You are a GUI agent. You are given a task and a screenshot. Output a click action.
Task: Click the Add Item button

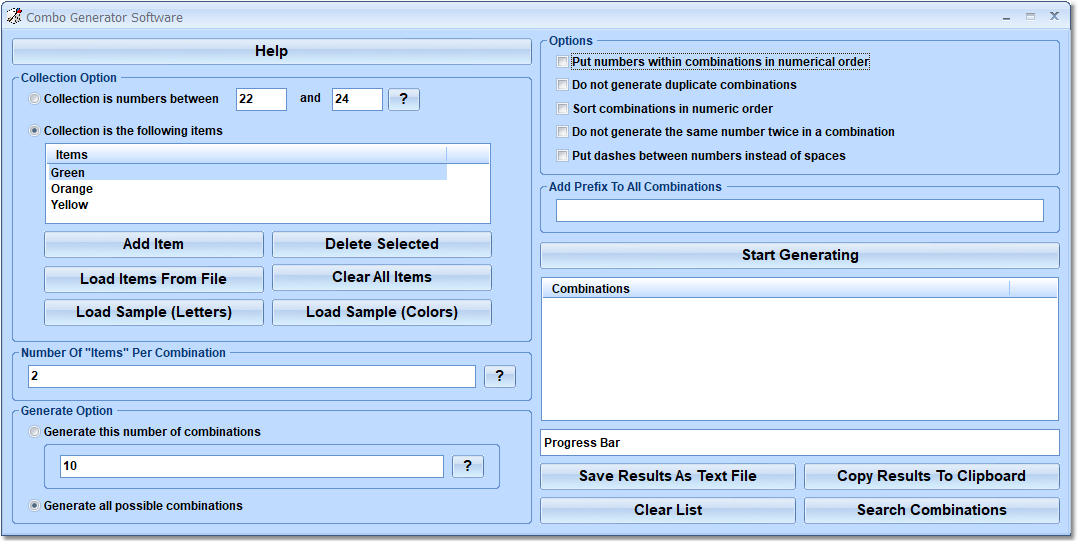(153, 244)
